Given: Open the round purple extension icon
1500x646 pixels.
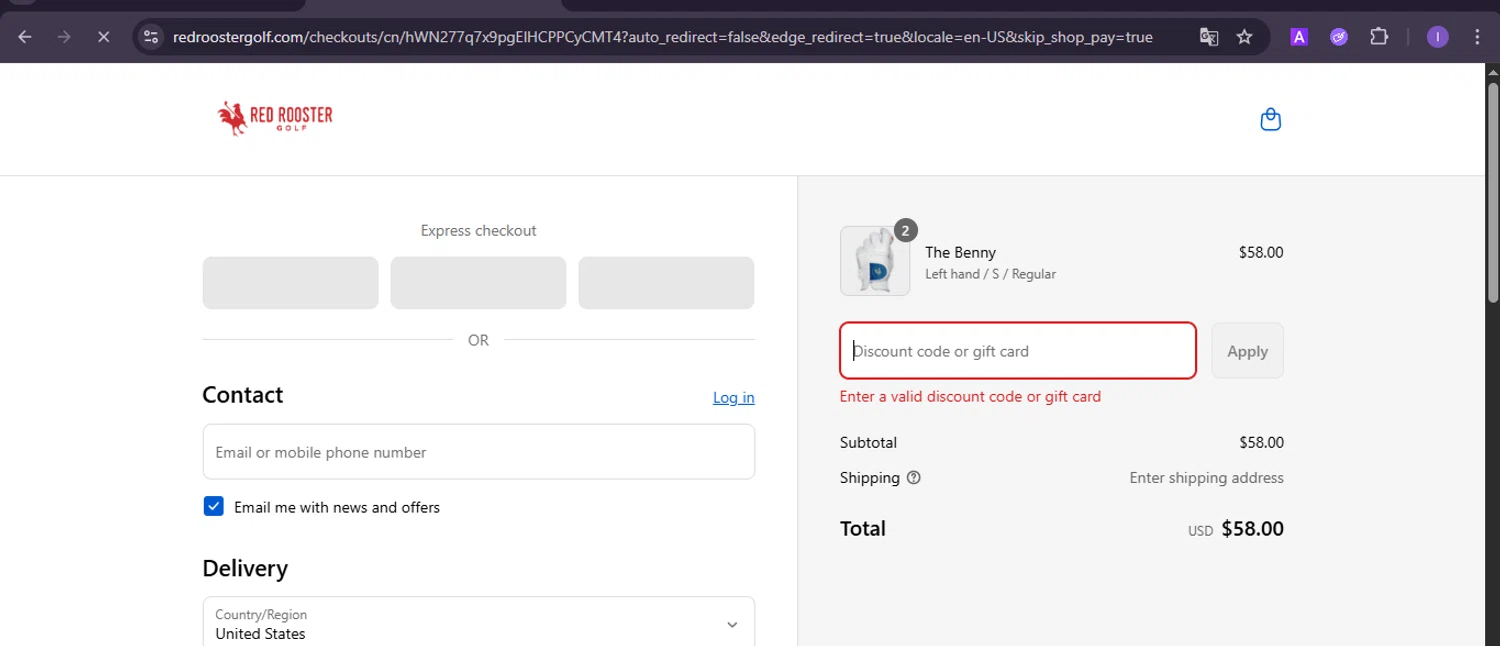Looking at the screenshot, I should (x=1339, y=37).
